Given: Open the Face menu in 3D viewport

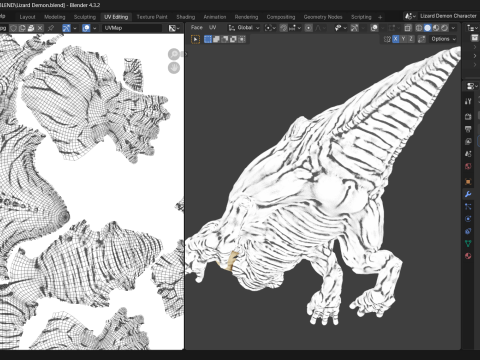Looking at the screenshot, I should tap(197, 28).
